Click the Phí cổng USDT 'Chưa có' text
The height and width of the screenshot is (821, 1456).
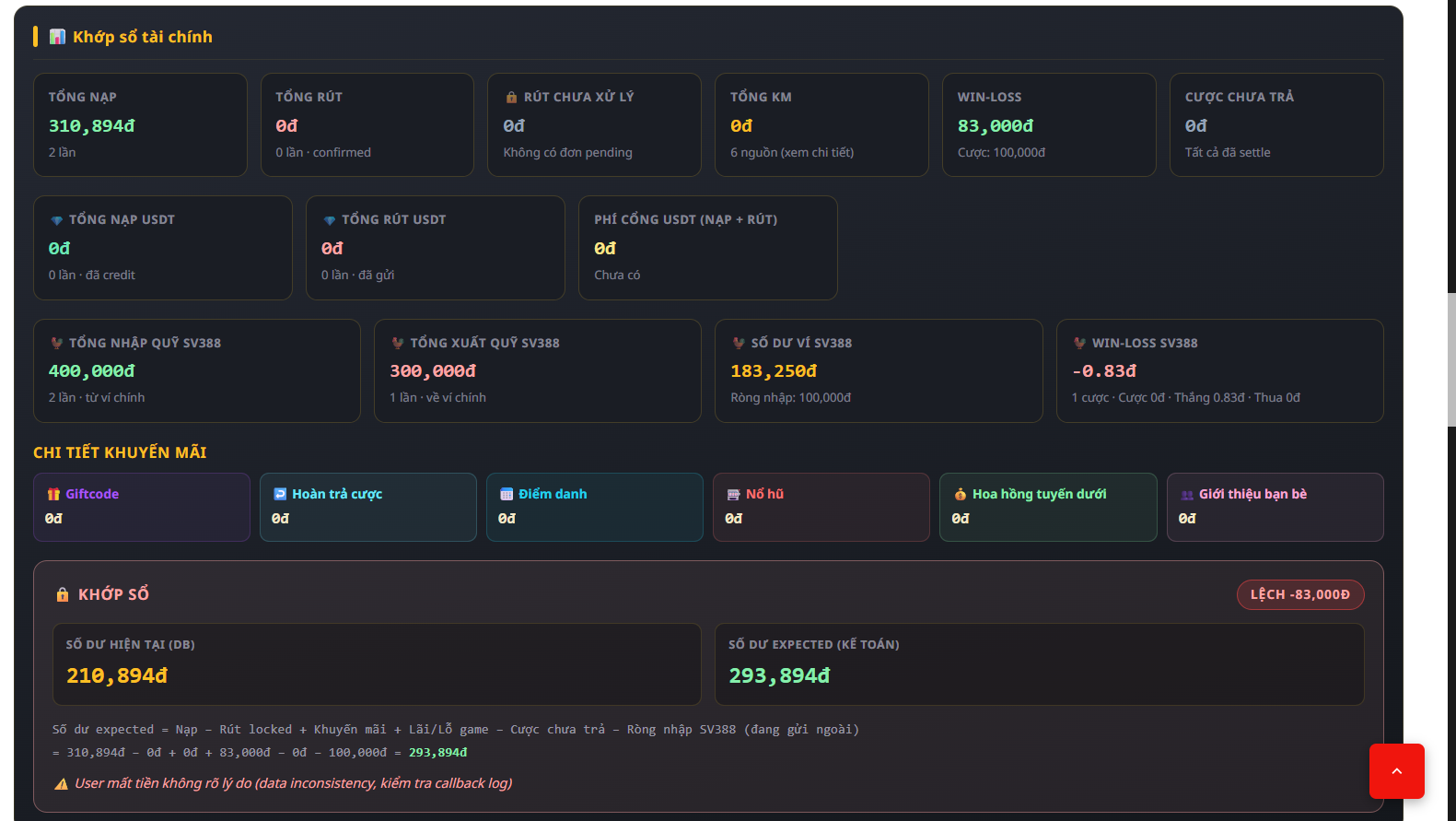click(x=617, y=276)
